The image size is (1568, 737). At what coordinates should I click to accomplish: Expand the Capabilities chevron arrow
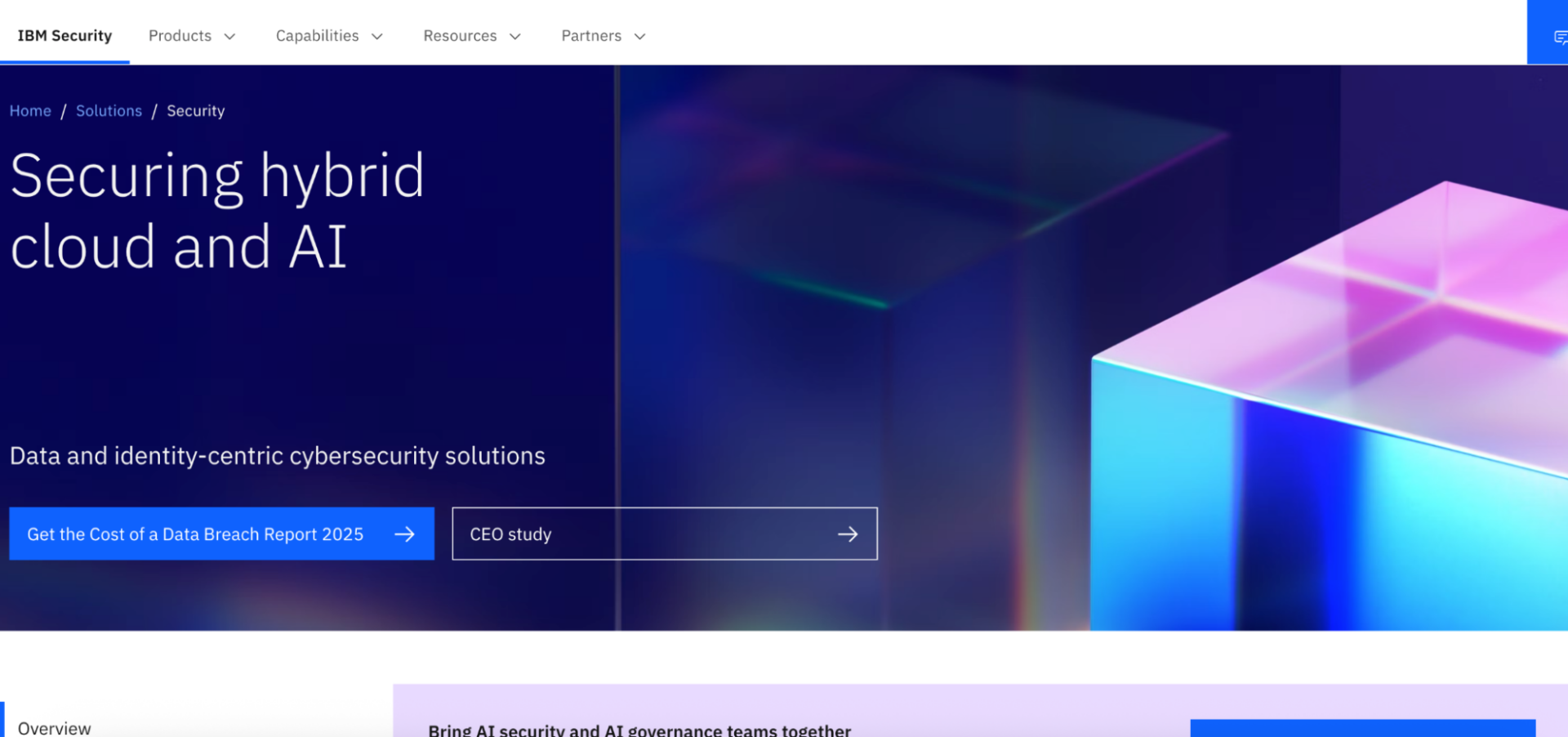click(376, 37)
